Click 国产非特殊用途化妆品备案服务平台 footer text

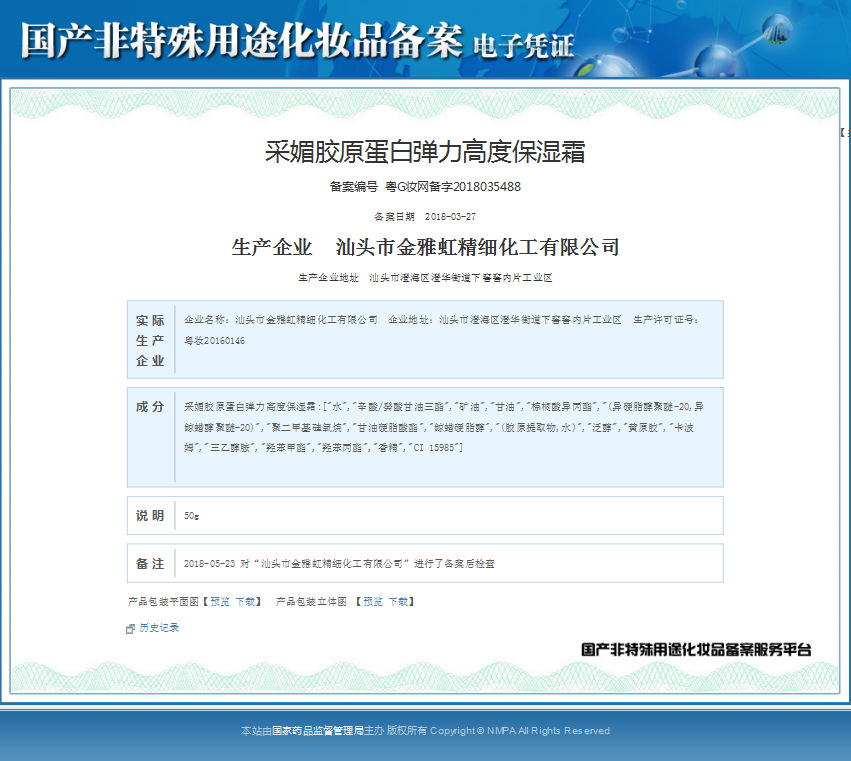point(696,649)
